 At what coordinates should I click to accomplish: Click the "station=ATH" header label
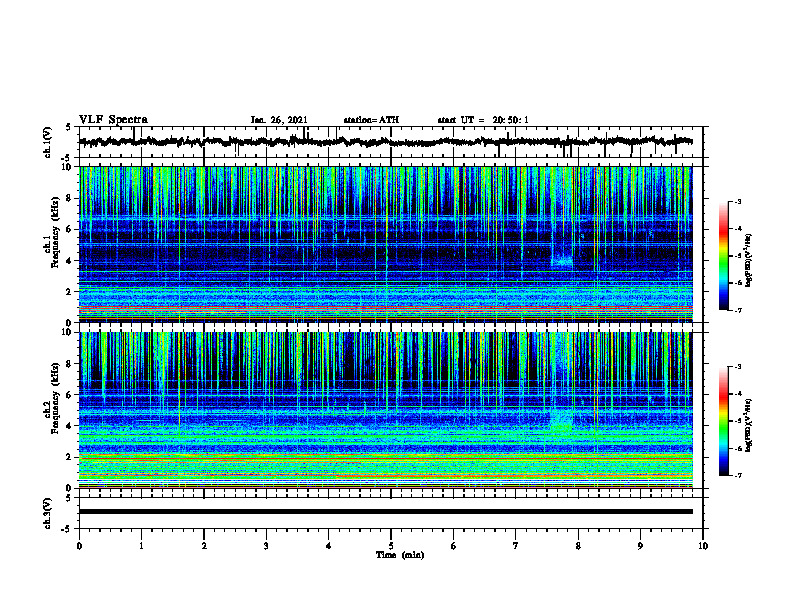(x=371, y=120)
